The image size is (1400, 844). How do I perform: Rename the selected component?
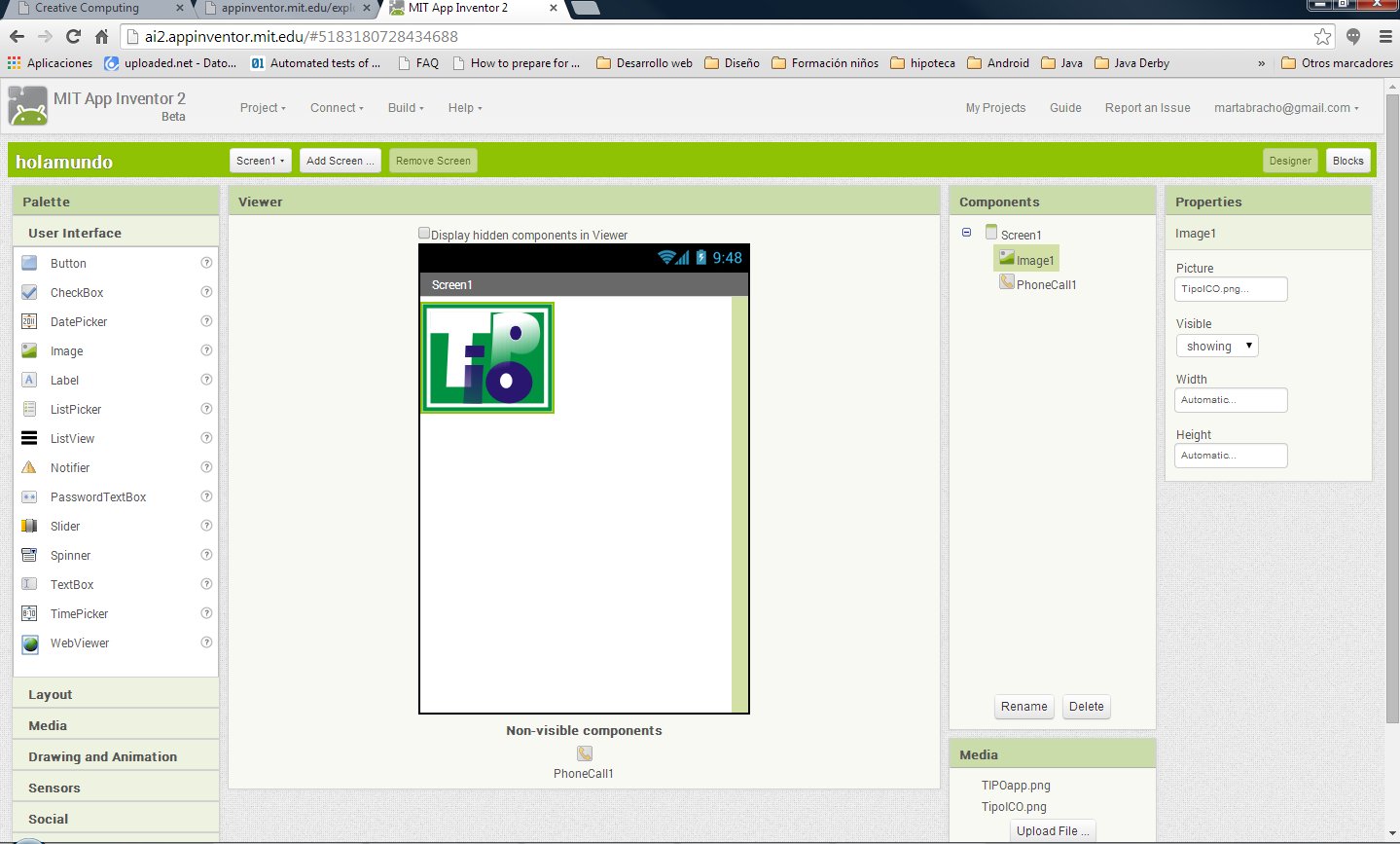tap(1024, 707)
